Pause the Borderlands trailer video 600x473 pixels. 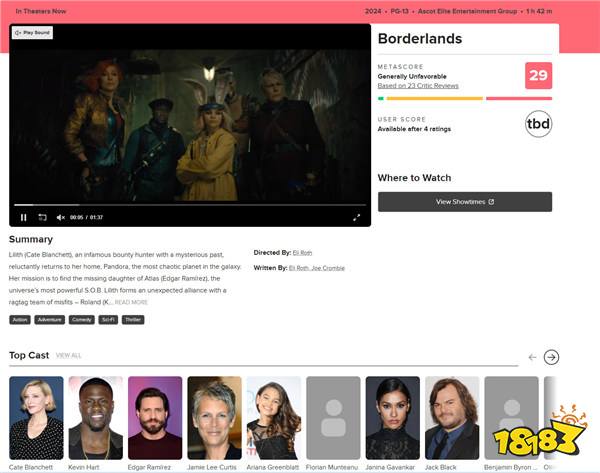(24, 217)
